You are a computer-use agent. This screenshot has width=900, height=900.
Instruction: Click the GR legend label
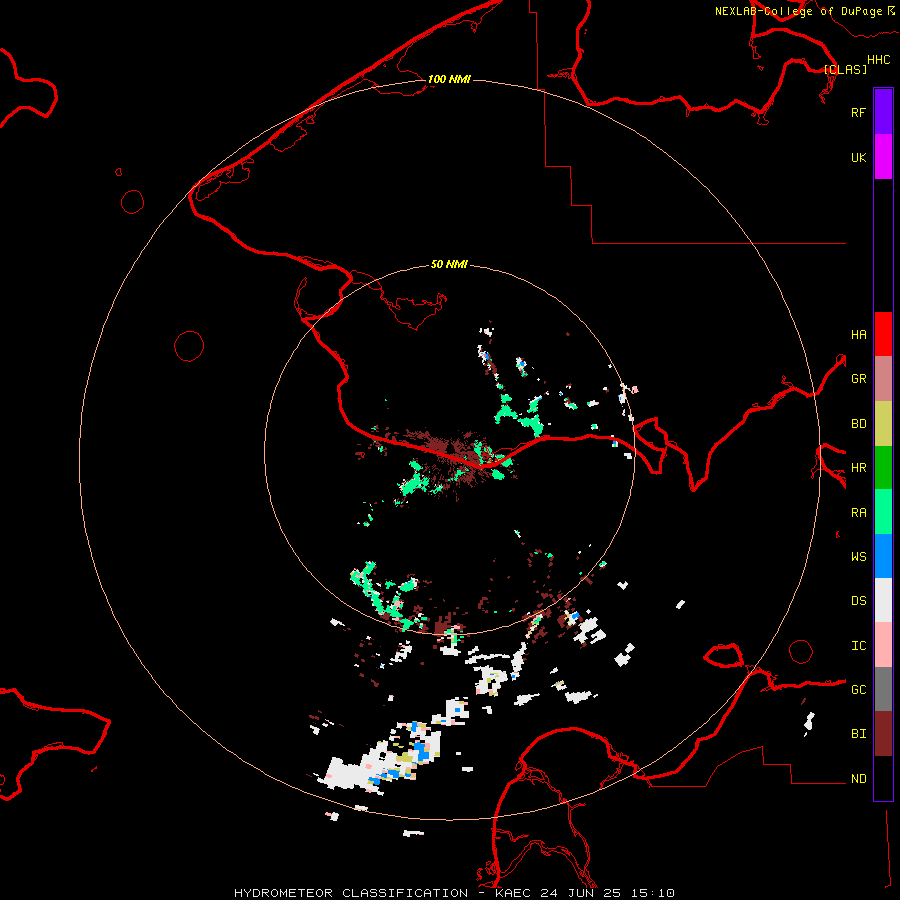[x=858, y=379]
